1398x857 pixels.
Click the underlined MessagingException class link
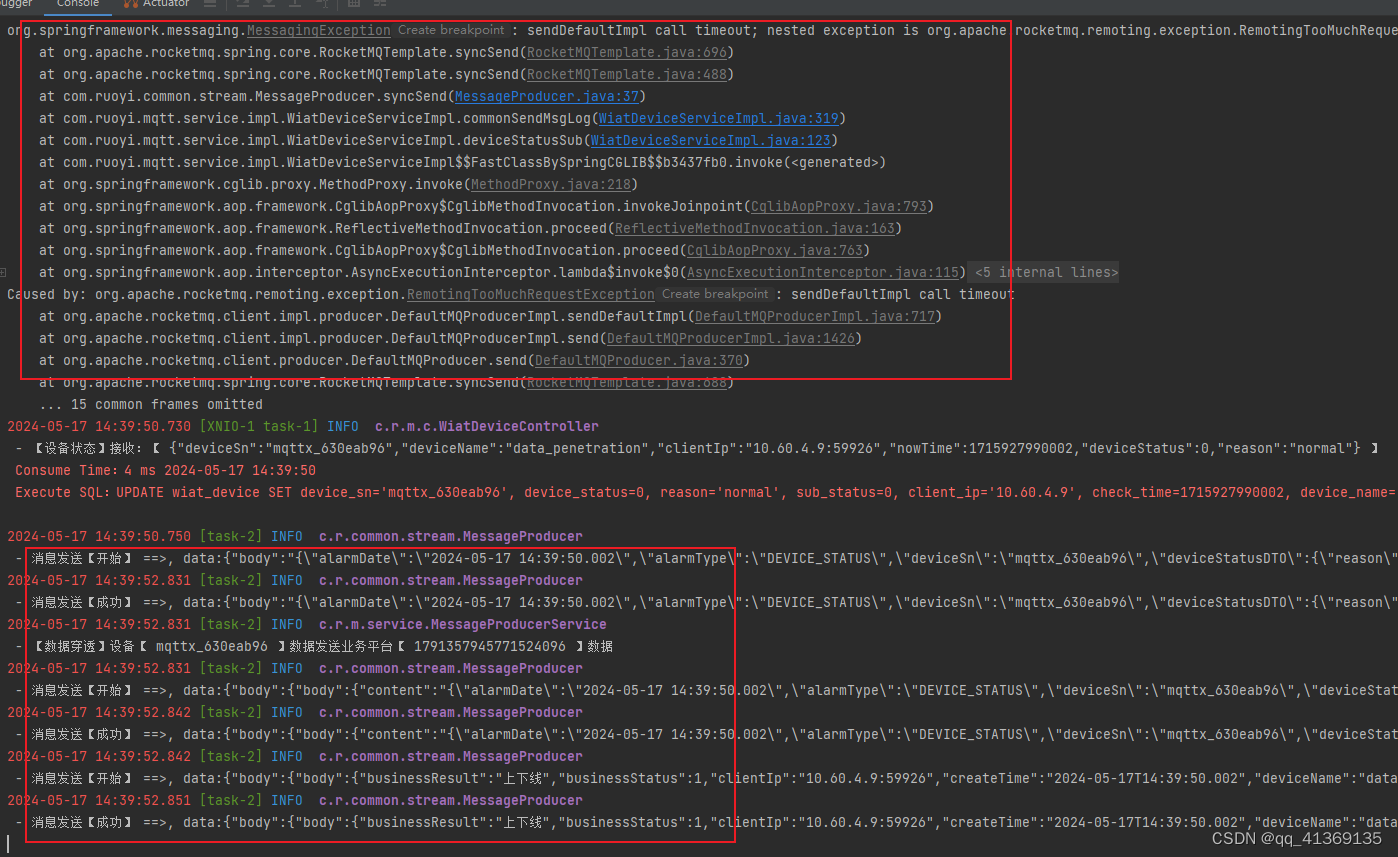pyautogui.click(x=318, y=30)
